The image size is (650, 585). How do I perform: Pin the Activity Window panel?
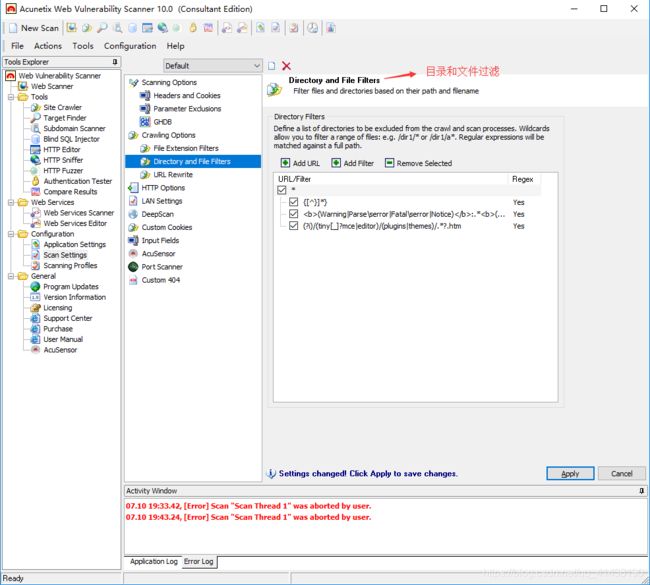tap(642, 491)
